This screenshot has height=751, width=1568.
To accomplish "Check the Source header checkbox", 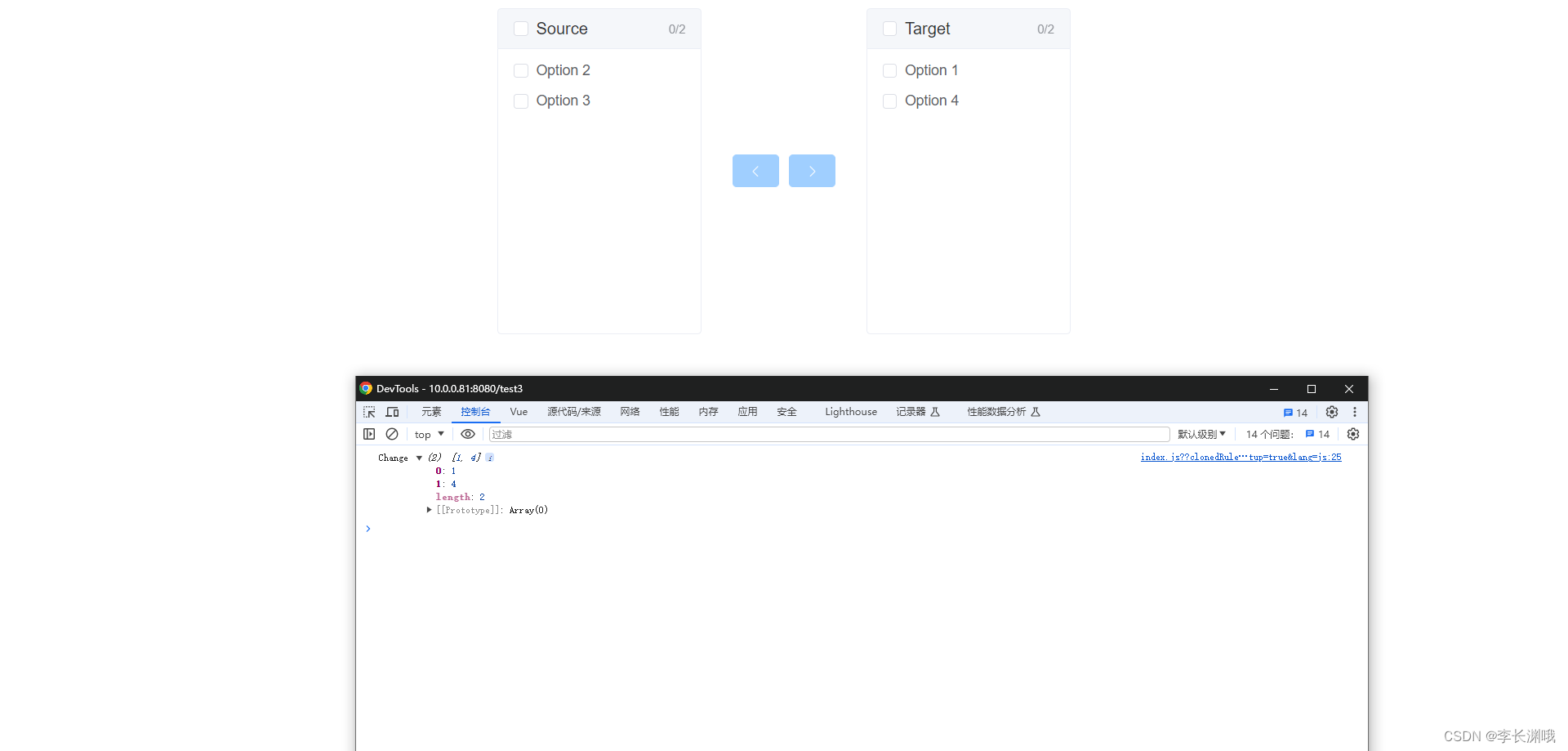I will (x=520, y=28).
